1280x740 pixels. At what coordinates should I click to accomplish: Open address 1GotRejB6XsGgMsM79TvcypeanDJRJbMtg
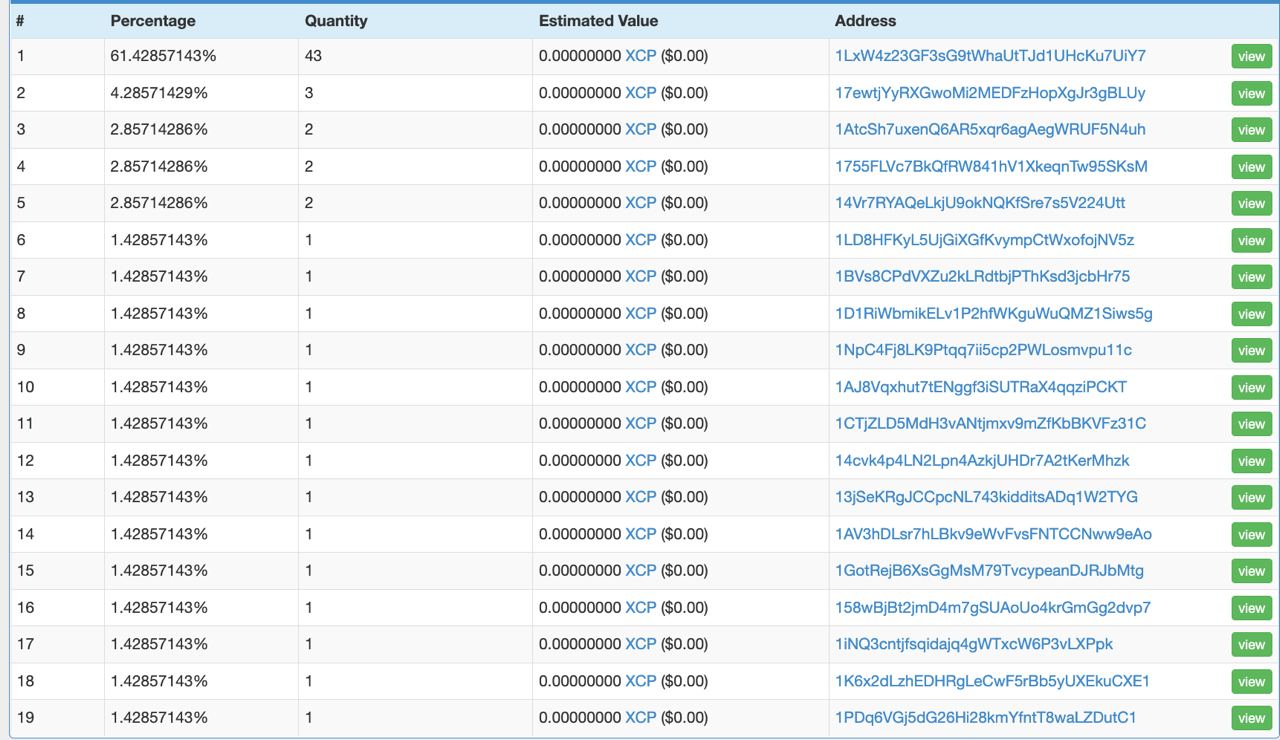tap(989, 570)
